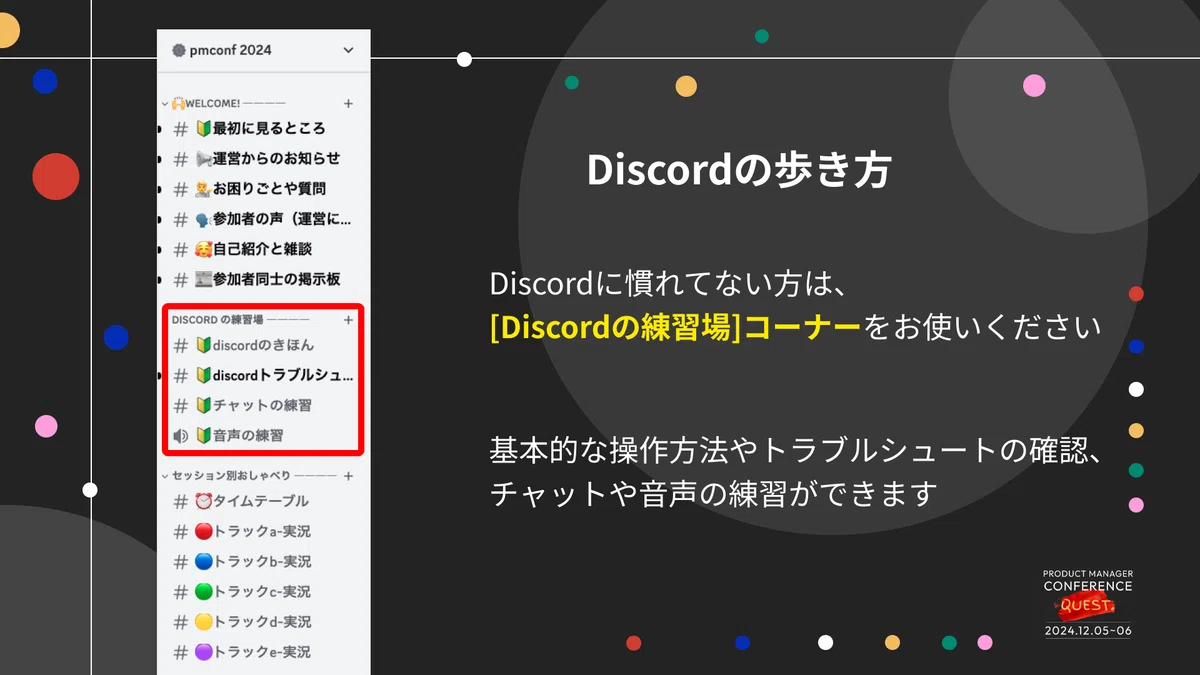Open the 自己紹介と雑談 channel
Screen dimensions: 1200x675
coord(263,249)
